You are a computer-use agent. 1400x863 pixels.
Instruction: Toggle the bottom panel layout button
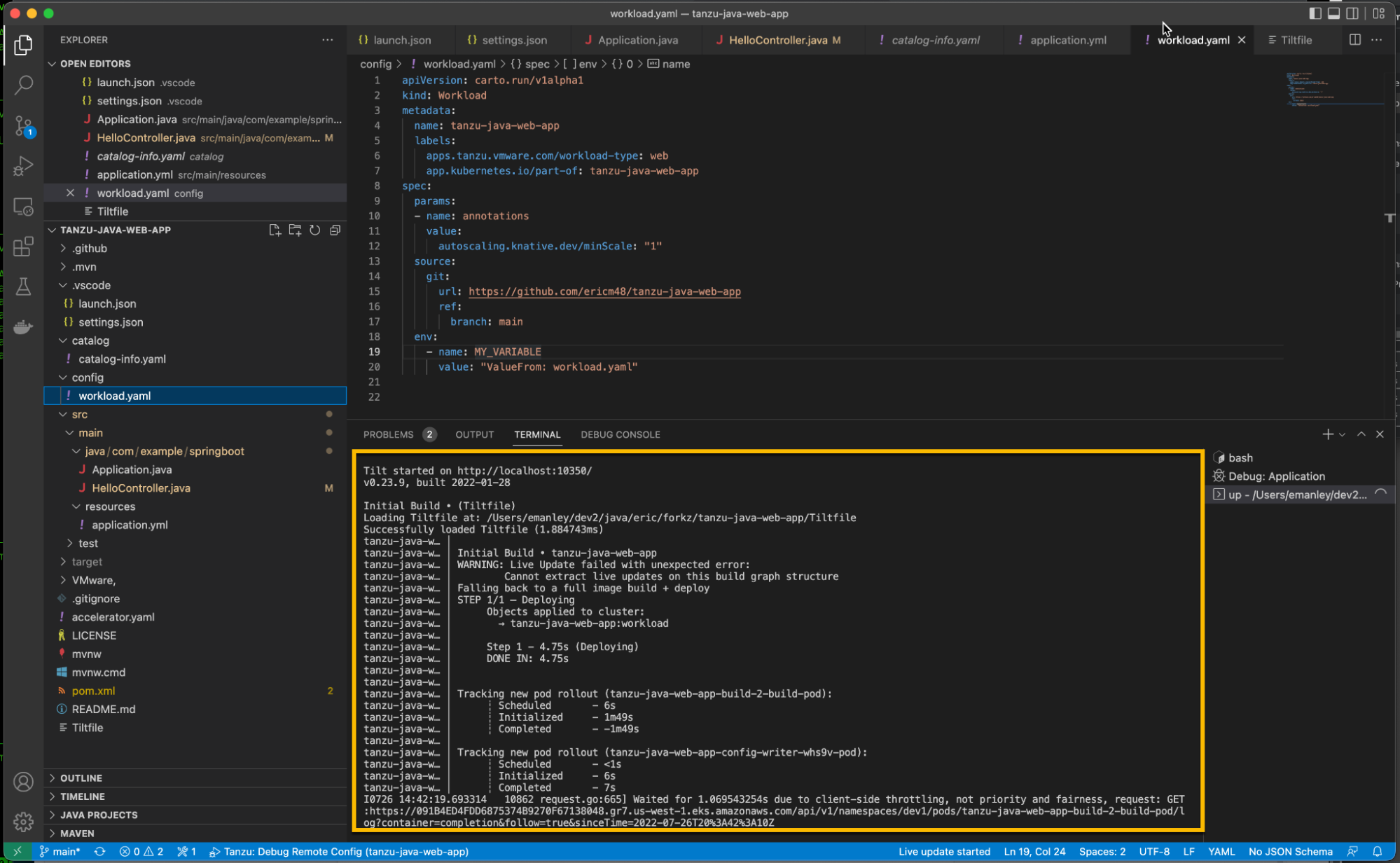[x=1333, y=13]
